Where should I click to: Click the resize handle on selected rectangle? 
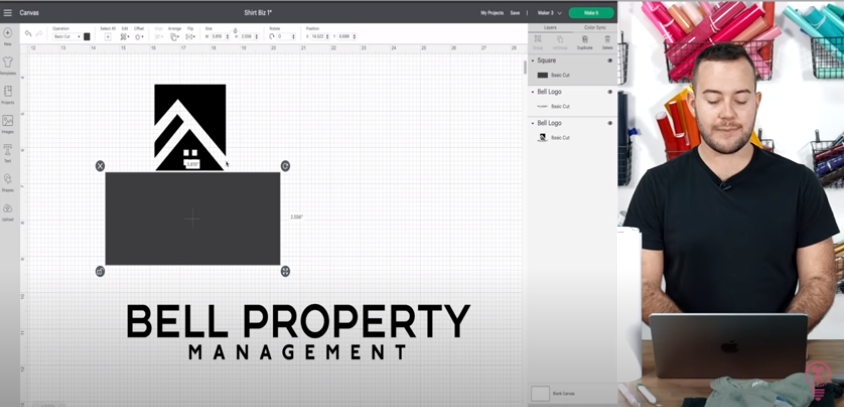click(x=285, y=271)
